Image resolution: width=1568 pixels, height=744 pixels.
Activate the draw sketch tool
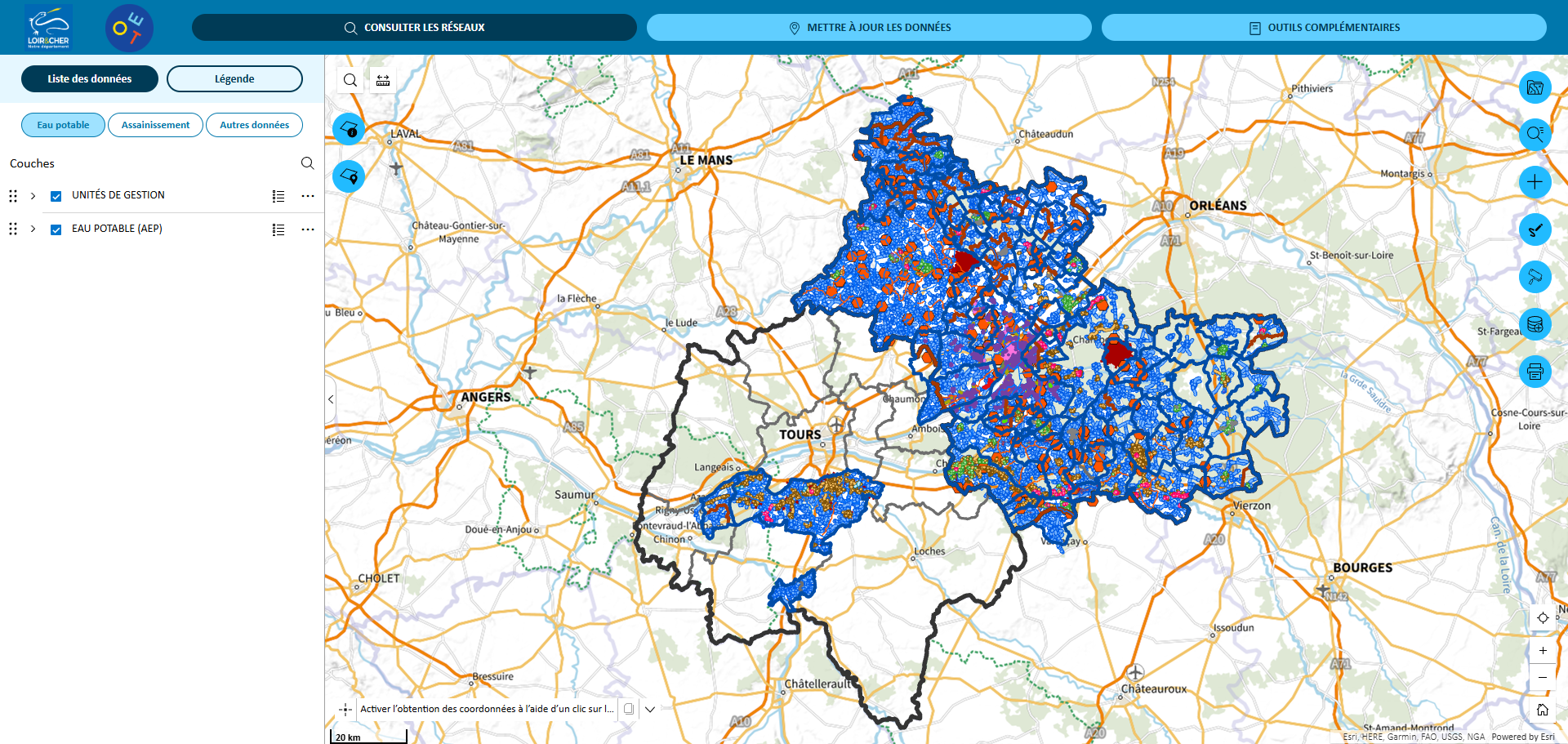(x=1535, y=229)
